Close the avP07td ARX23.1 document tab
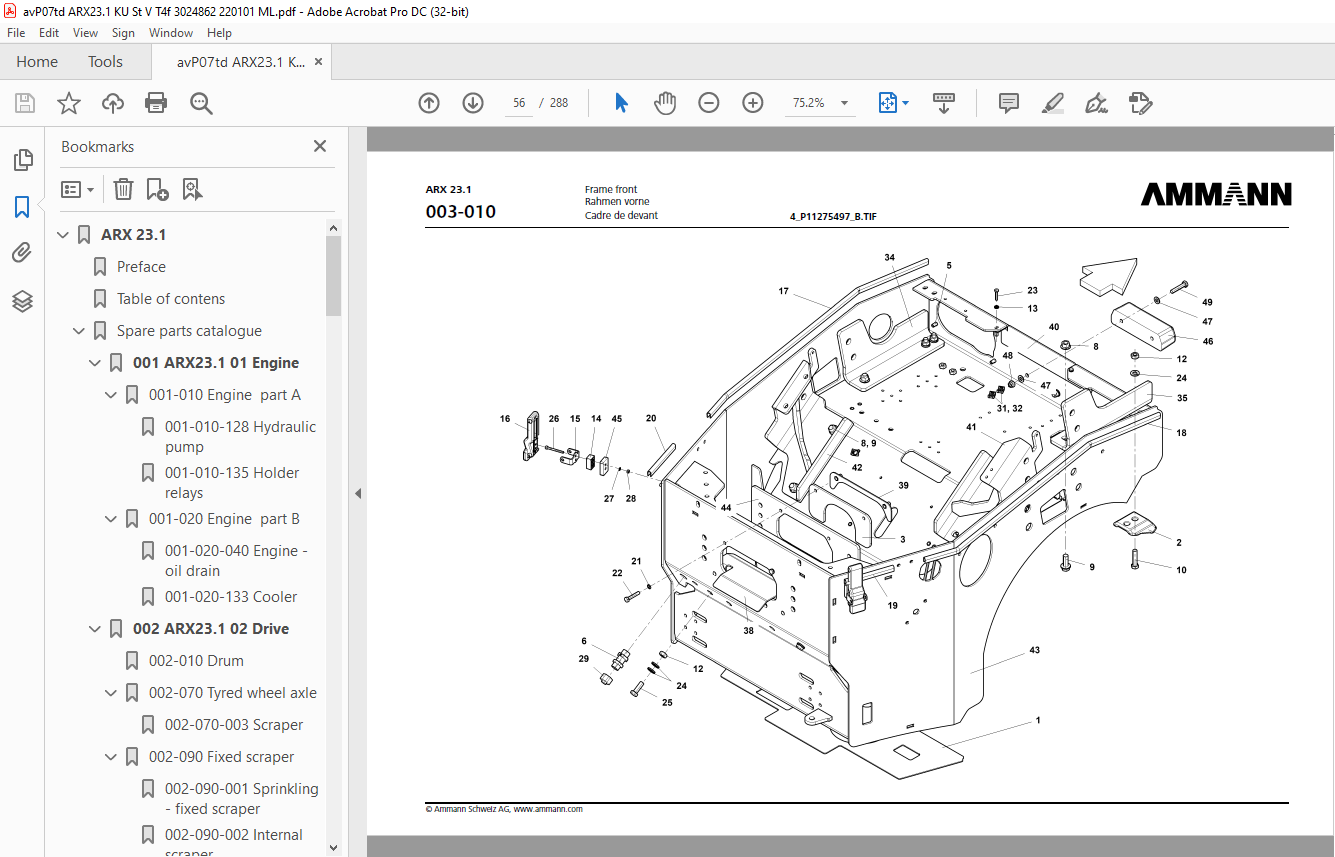 [319, 62]
